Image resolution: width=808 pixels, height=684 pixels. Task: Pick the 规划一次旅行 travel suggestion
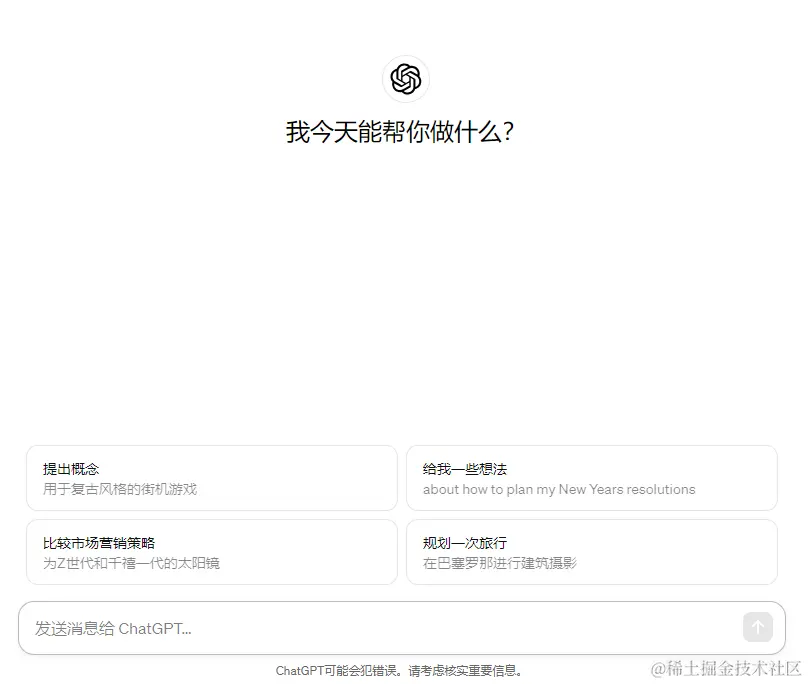pyautogui.click(x=592, y=552)
